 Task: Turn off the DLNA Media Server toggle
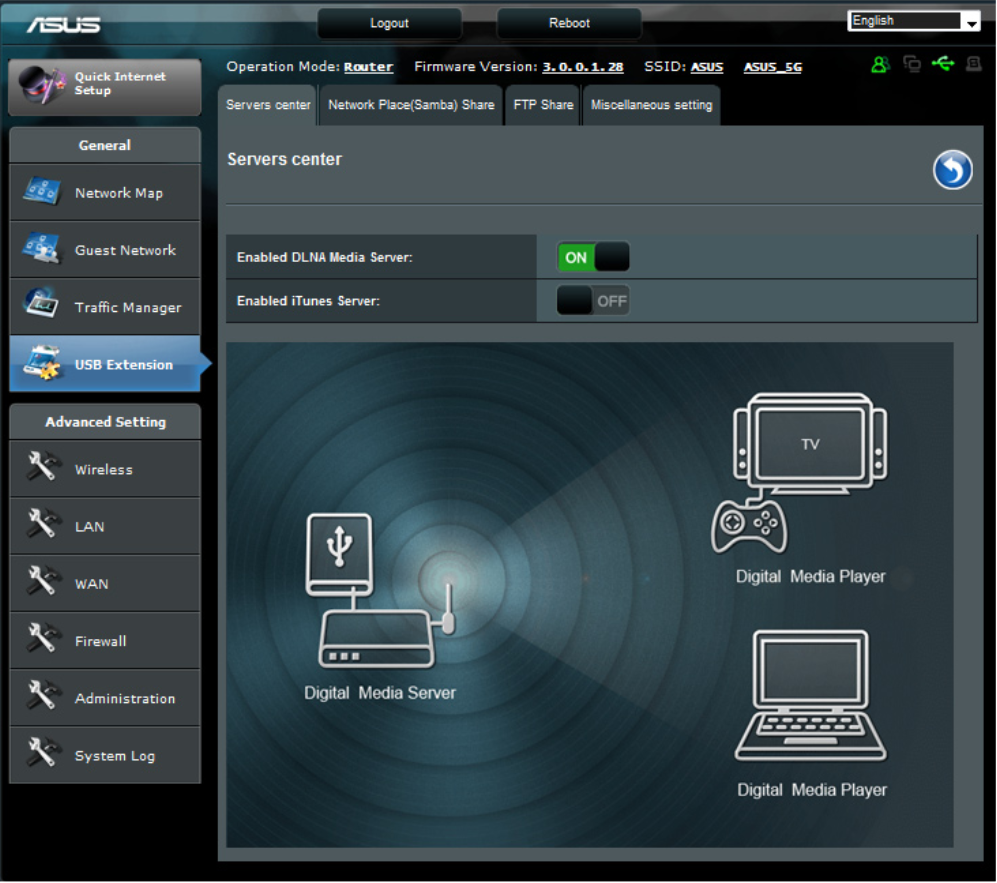(593, 258)
